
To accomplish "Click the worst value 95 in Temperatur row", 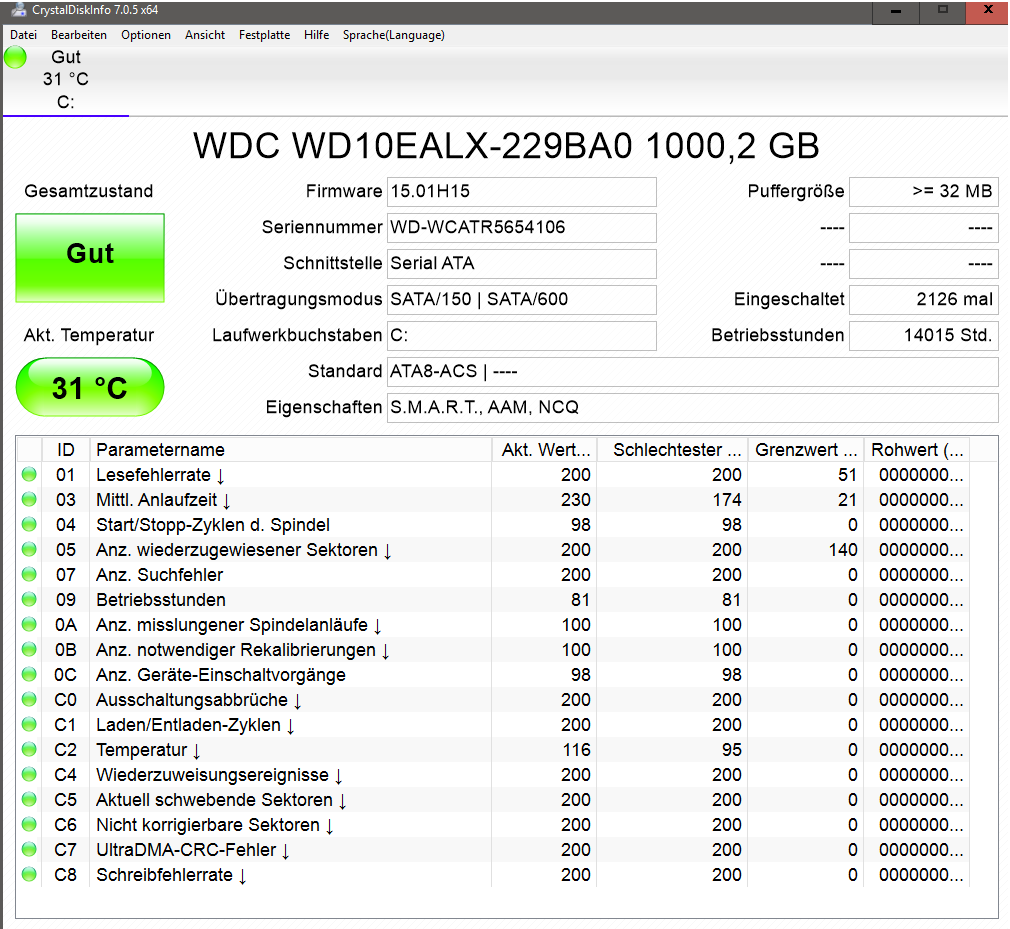I will pyautogui.click(x=732, y=750).
